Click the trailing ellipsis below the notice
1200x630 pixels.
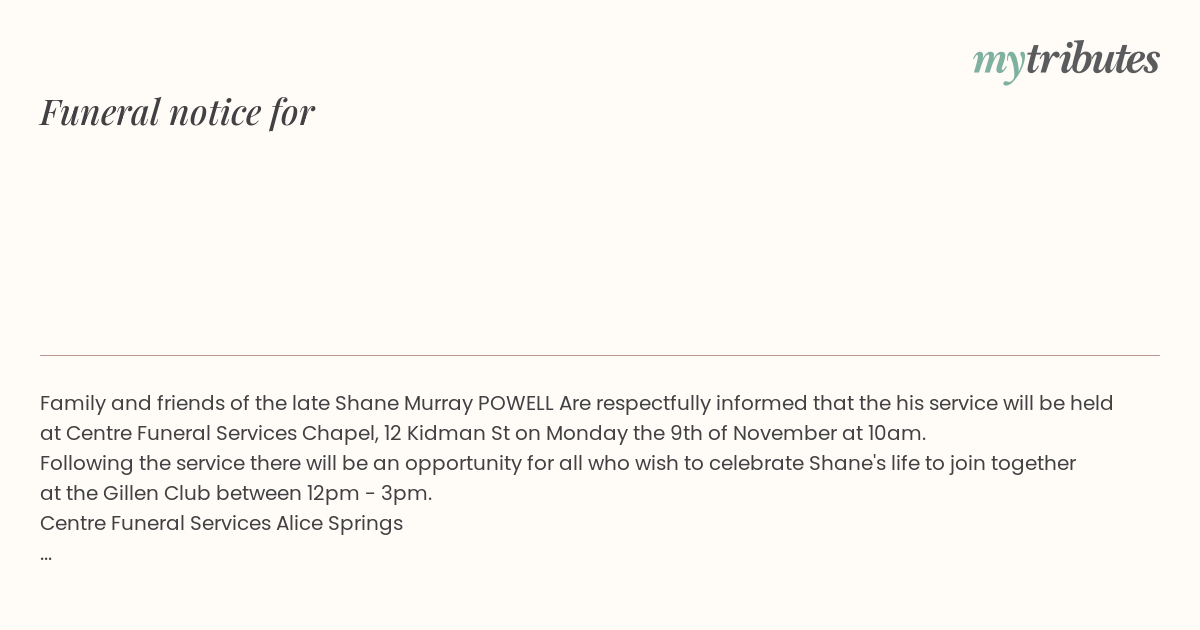point(46,555)
